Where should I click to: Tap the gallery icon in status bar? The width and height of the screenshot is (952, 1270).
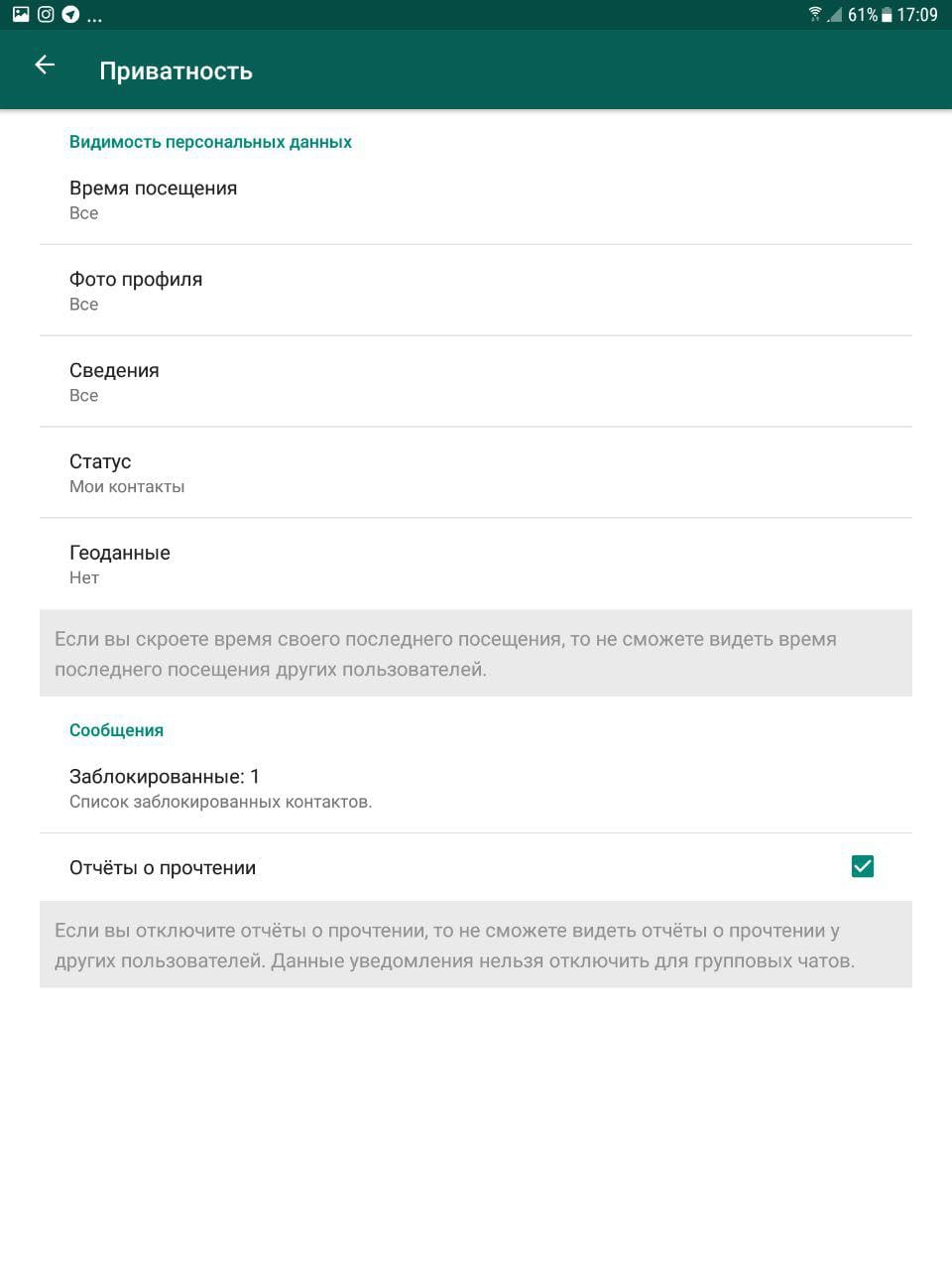[x=21, y=14]
